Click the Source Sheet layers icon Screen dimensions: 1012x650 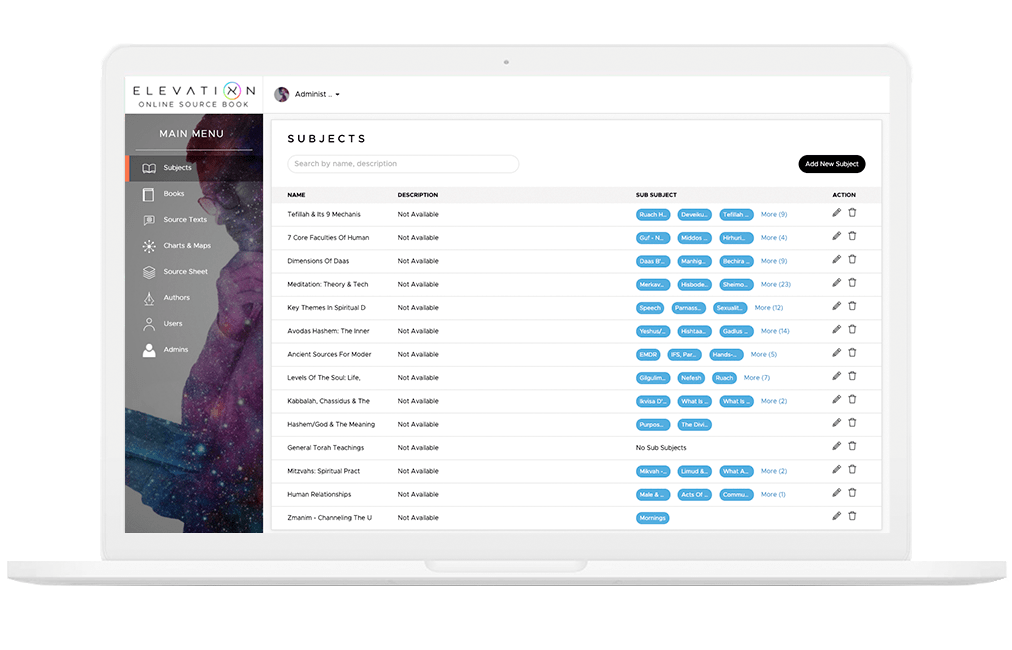click(149, 272)
